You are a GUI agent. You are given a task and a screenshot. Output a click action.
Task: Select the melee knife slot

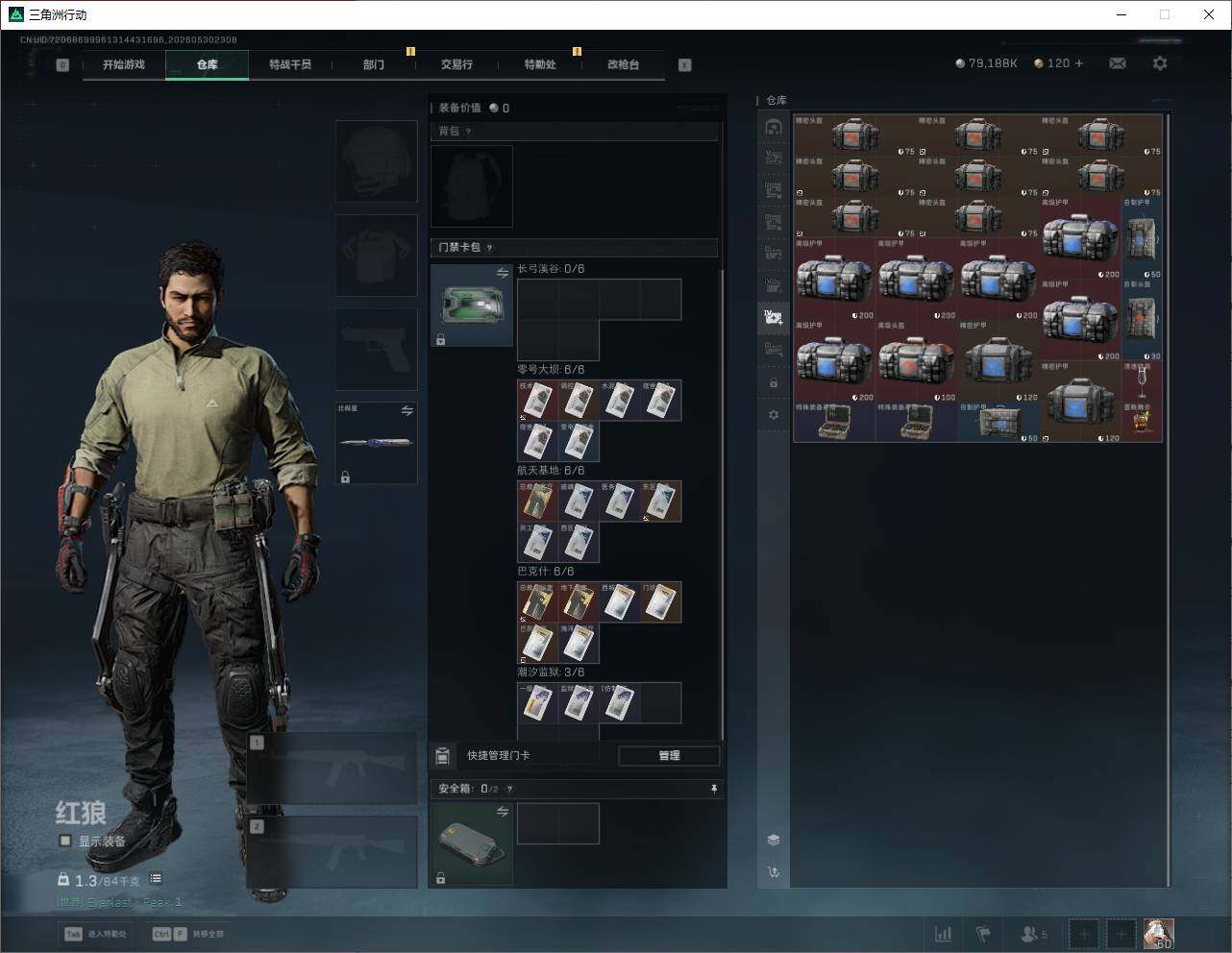[x=377, y=443]
